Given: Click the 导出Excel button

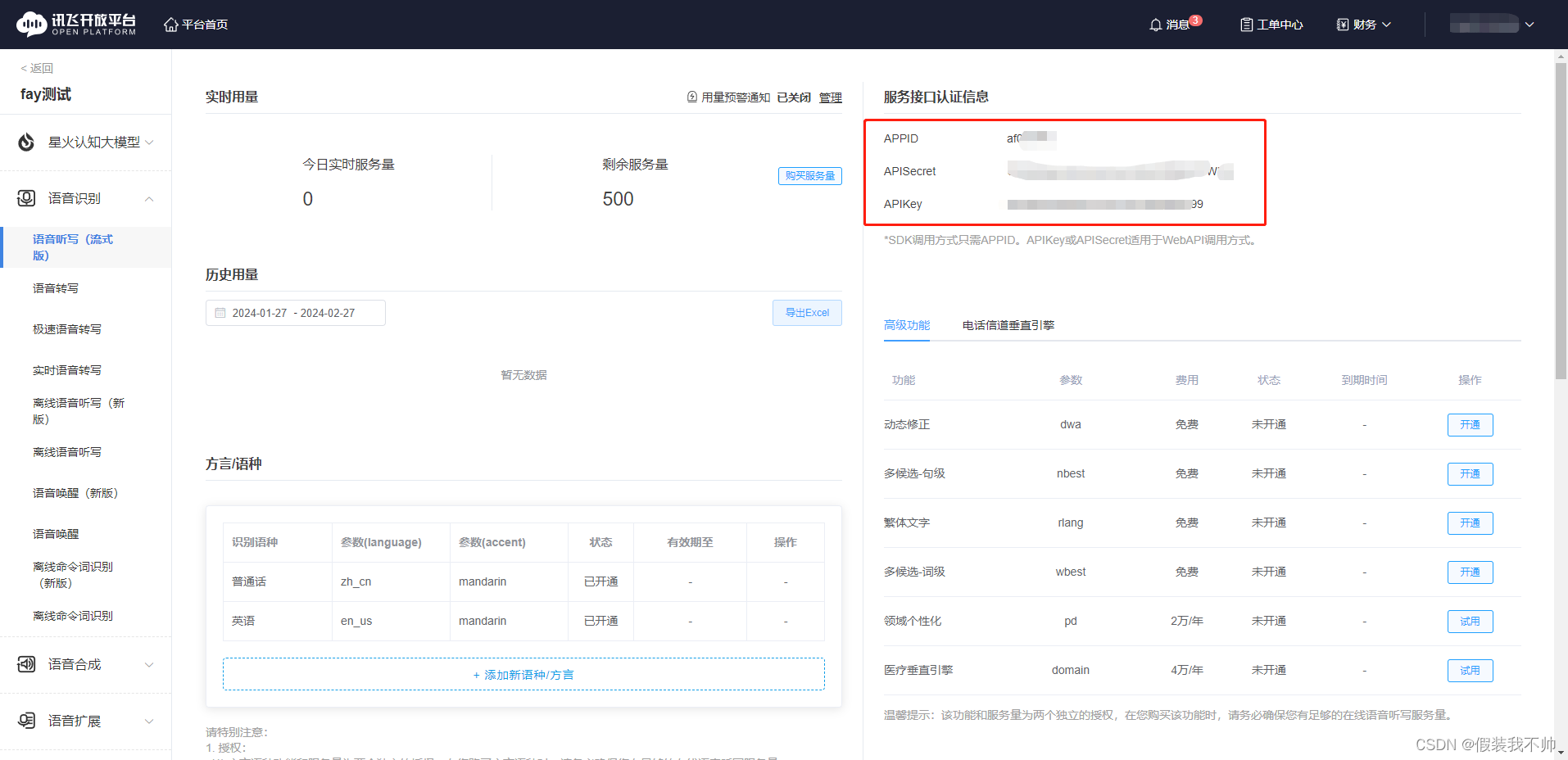Looking at the screenshot, I should click(807, 313).
